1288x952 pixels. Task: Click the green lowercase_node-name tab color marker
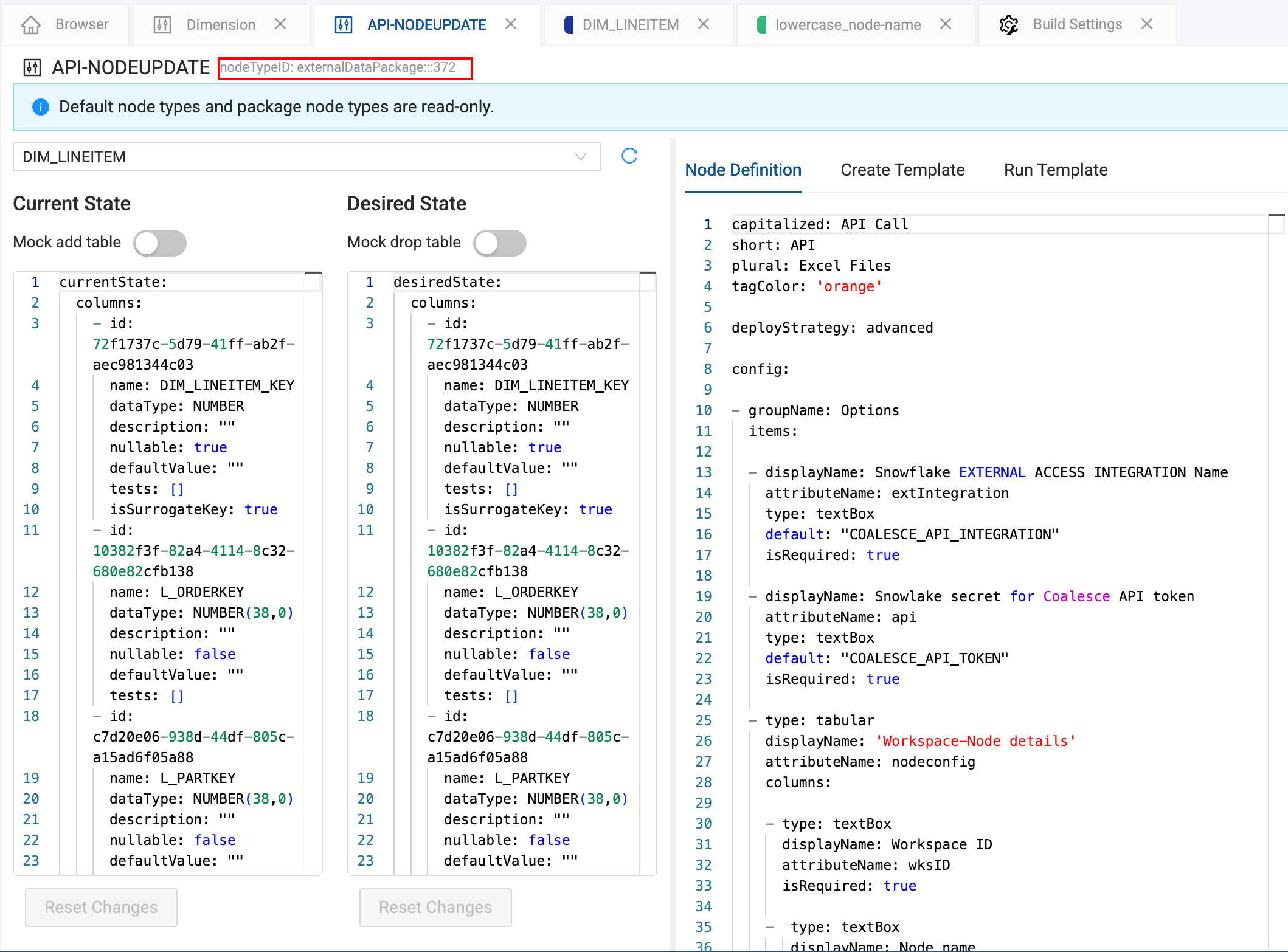pyautogui.click(x=761, y=24)
